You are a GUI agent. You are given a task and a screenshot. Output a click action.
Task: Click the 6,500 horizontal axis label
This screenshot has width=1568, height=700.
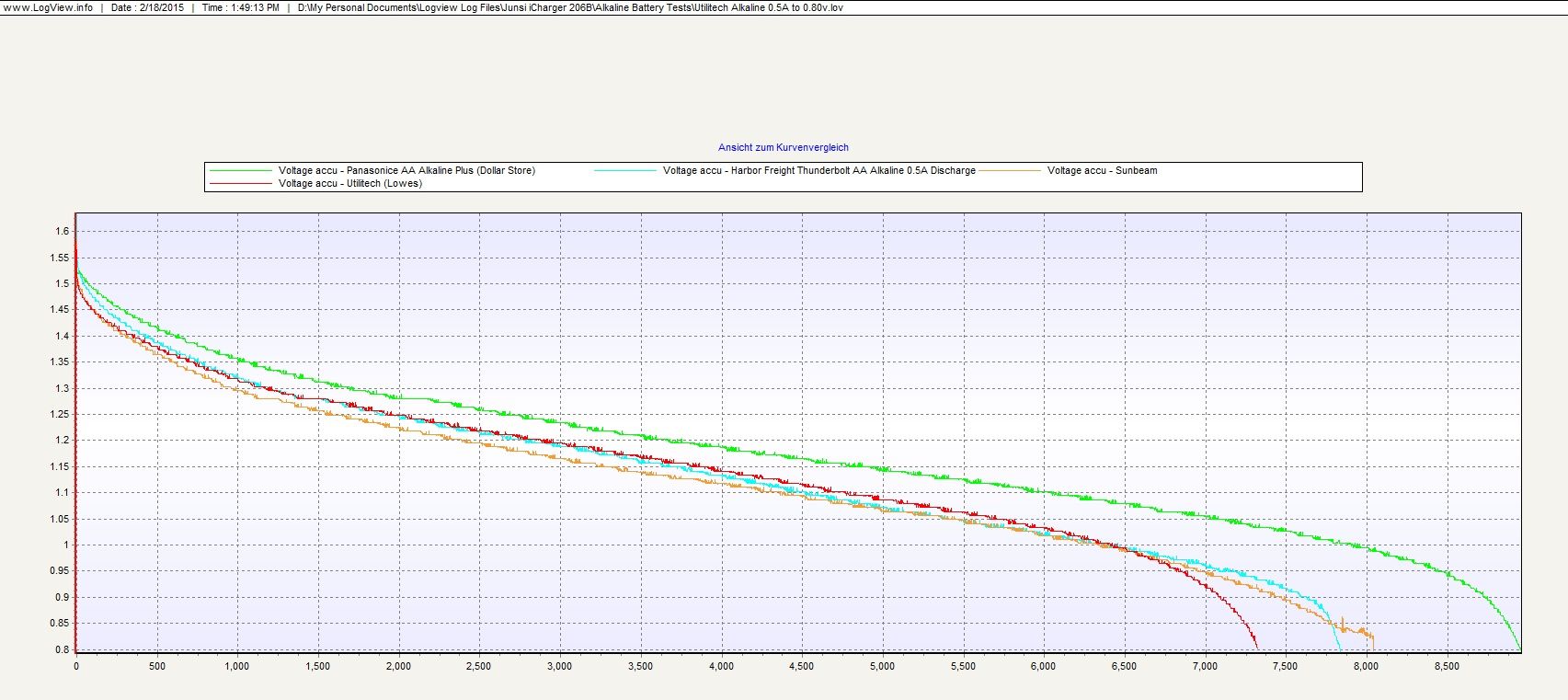click(1124, 666)
